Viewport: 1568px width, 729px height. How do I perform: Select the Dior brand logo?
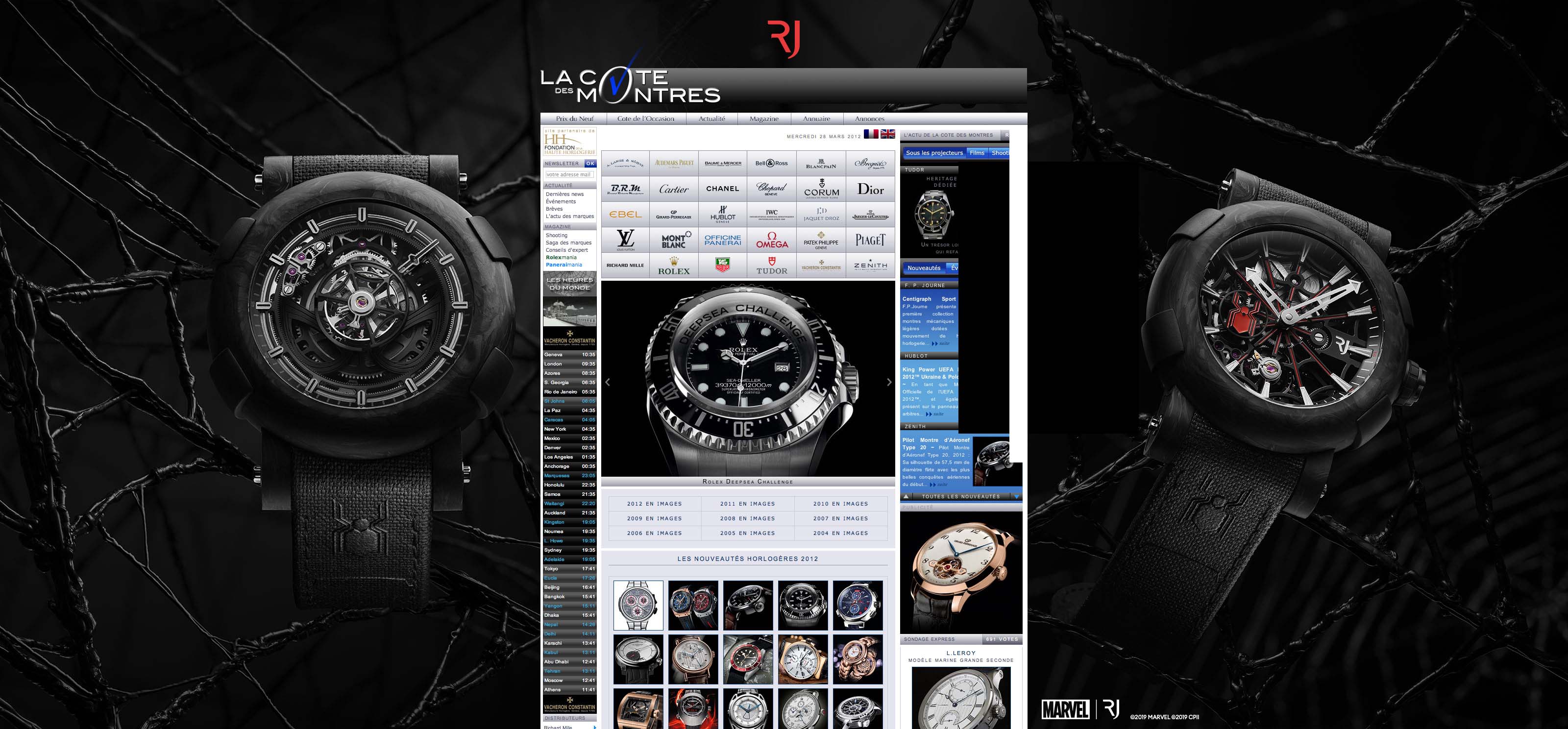[870, 189]
